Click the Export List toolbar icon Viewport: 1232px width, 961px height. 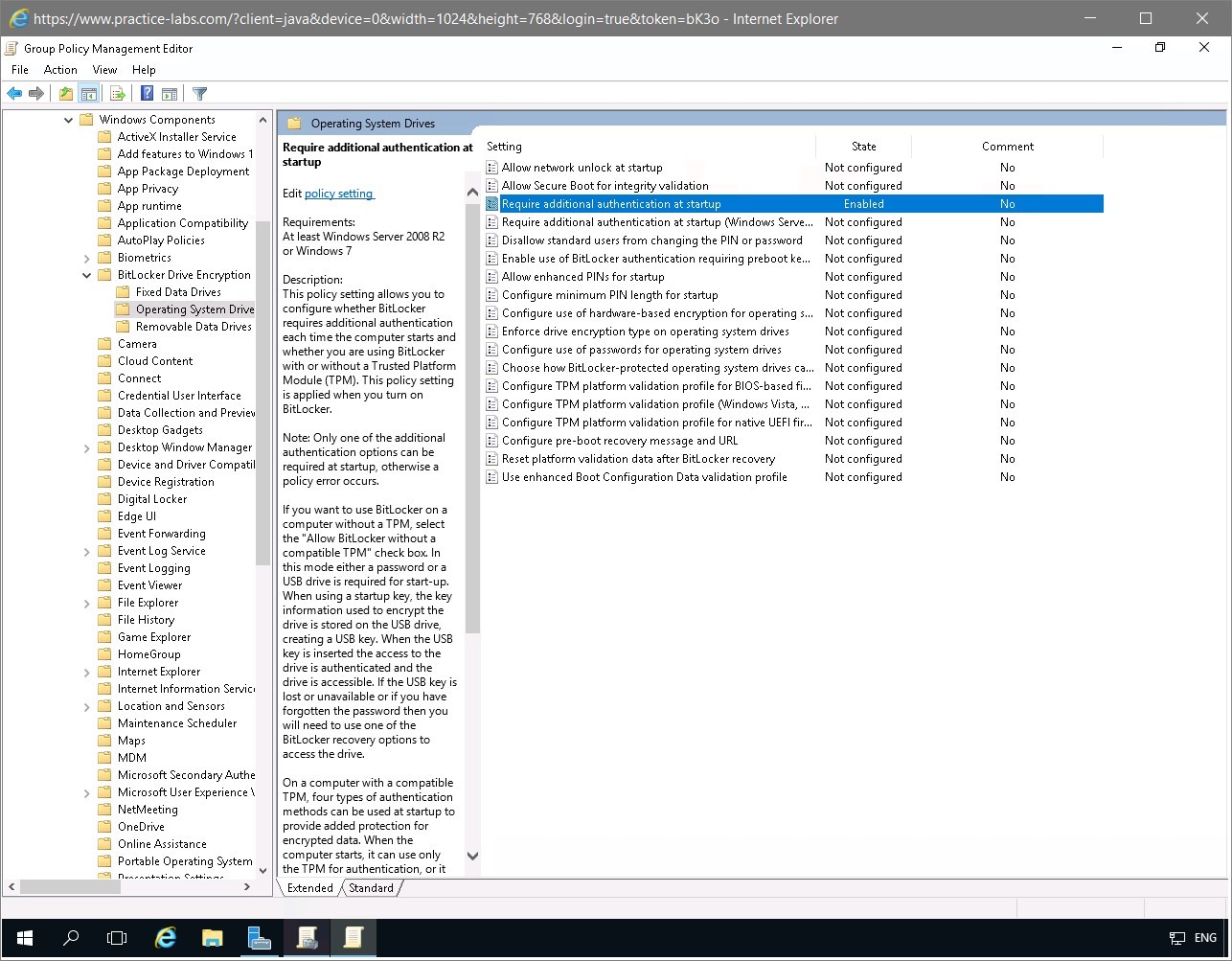tap(117, 93)
